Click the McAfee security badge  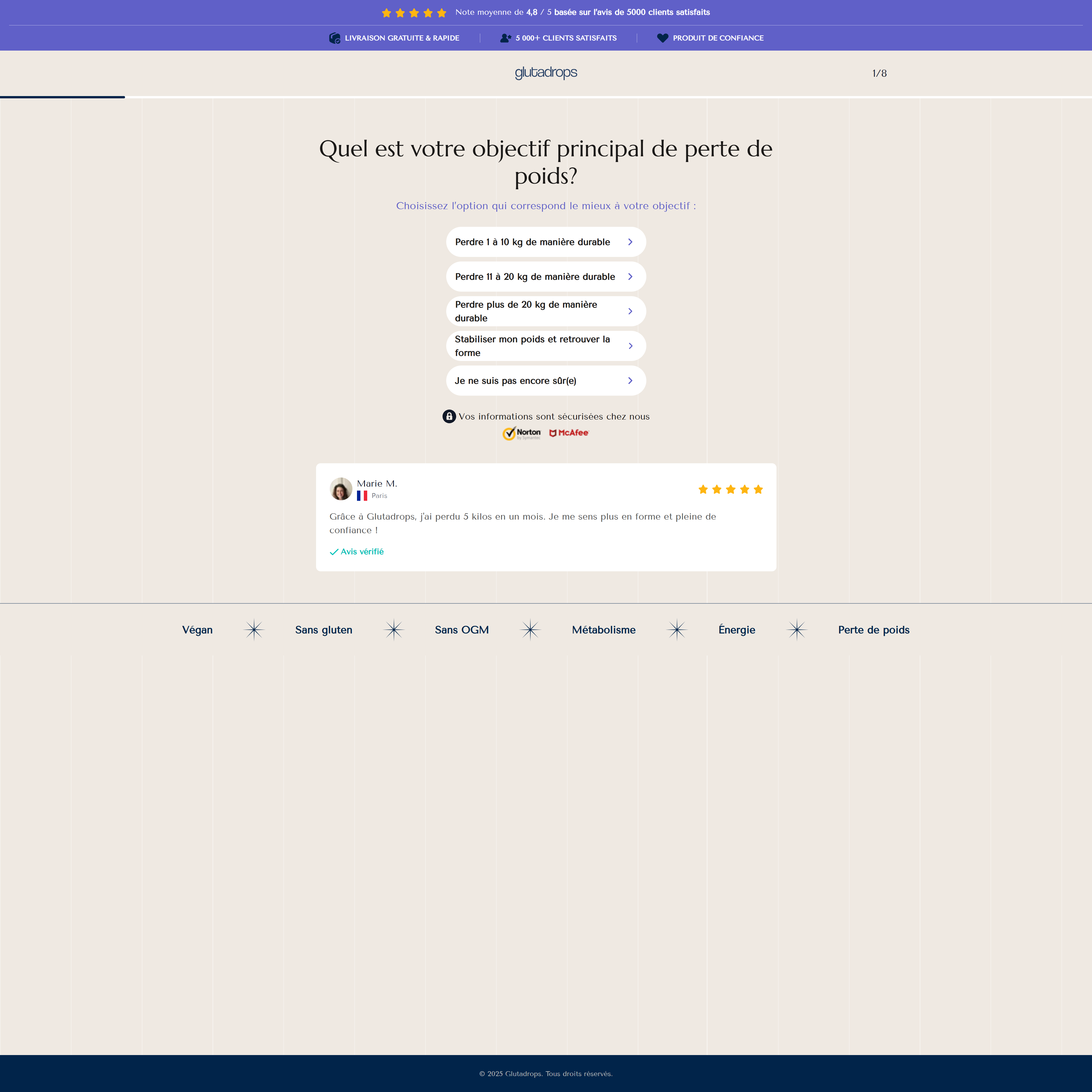coord(569,433)
